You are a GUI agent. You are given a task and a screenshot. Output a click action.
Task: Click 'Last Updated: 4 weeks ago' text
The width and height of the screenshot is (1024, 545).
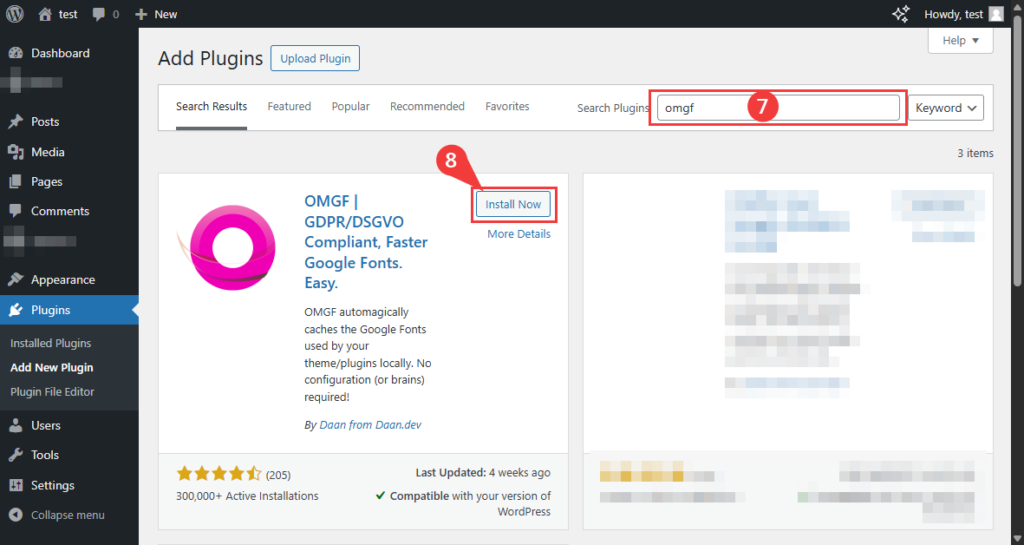tap(483, 473)
